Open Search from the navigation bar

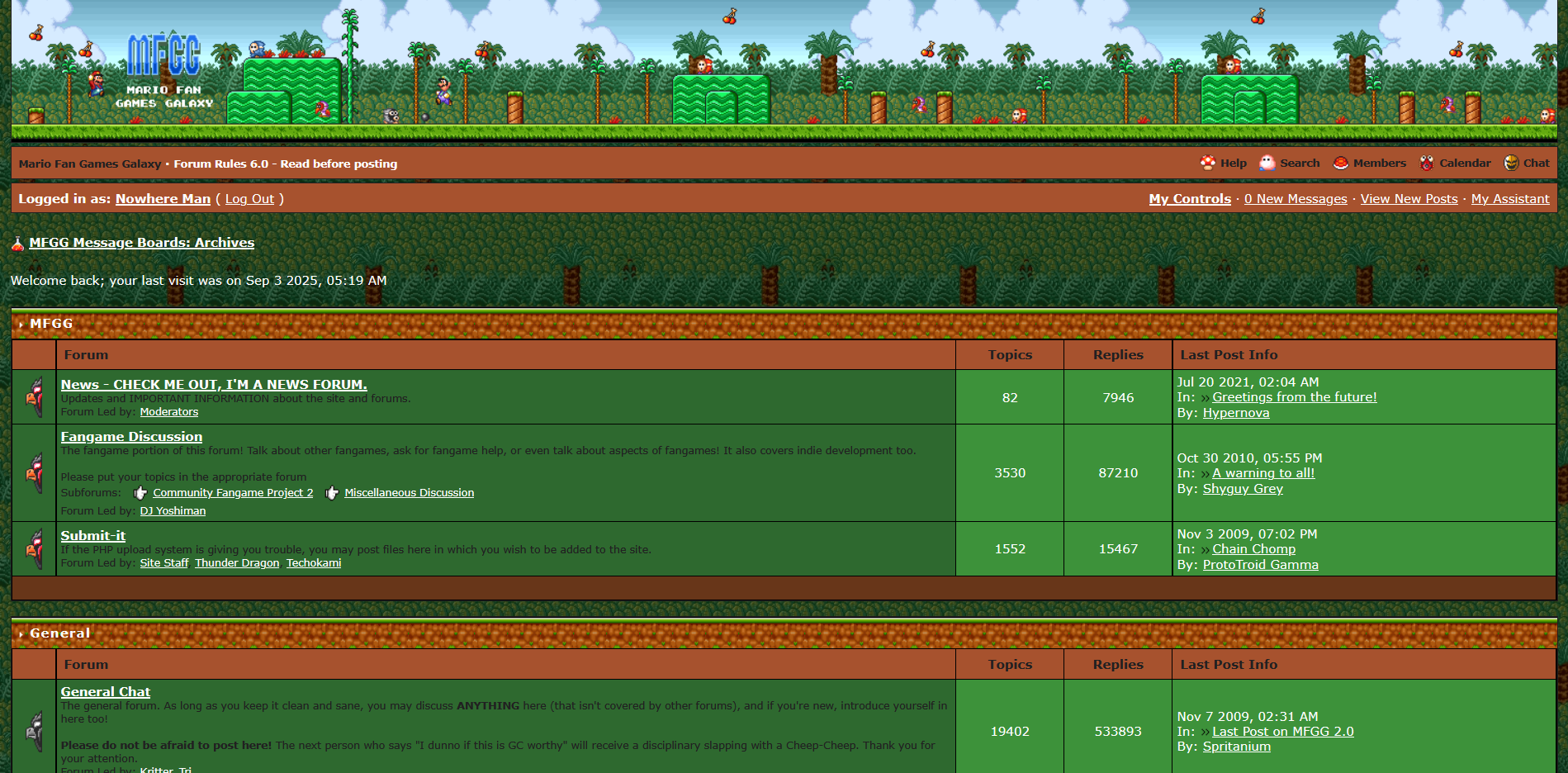[x=1300, y=164]
